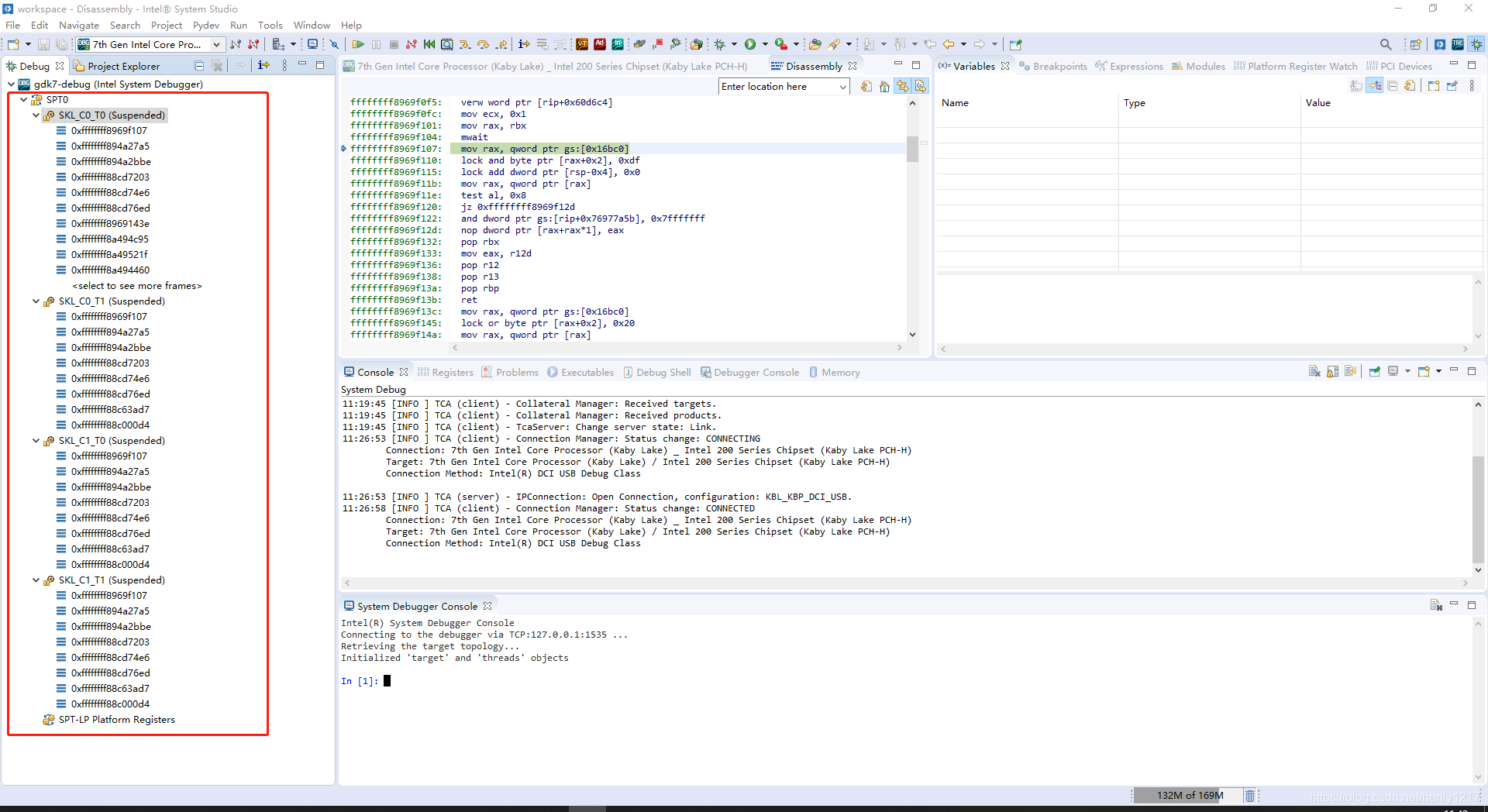Collapse the SPT0 tree node
The height and width of the screenshot is (812, 1488).
tap(23, 100)
